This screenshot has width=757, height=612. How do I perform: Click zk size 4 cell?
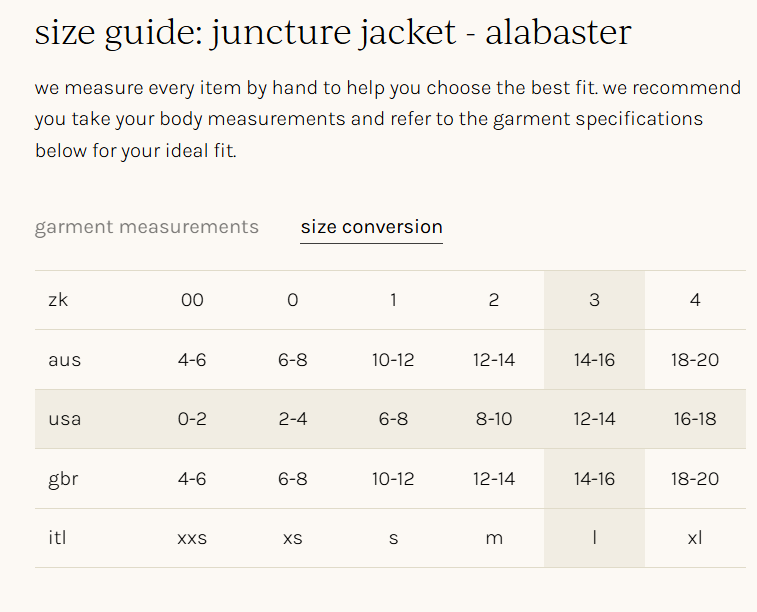coord(695,300)
